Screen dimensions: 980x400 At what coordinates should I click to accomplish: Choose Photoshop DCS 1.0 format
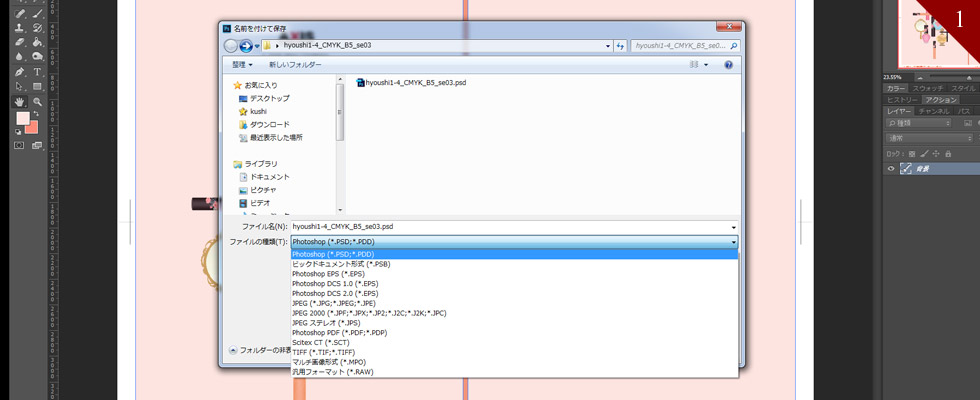[514, 284]
